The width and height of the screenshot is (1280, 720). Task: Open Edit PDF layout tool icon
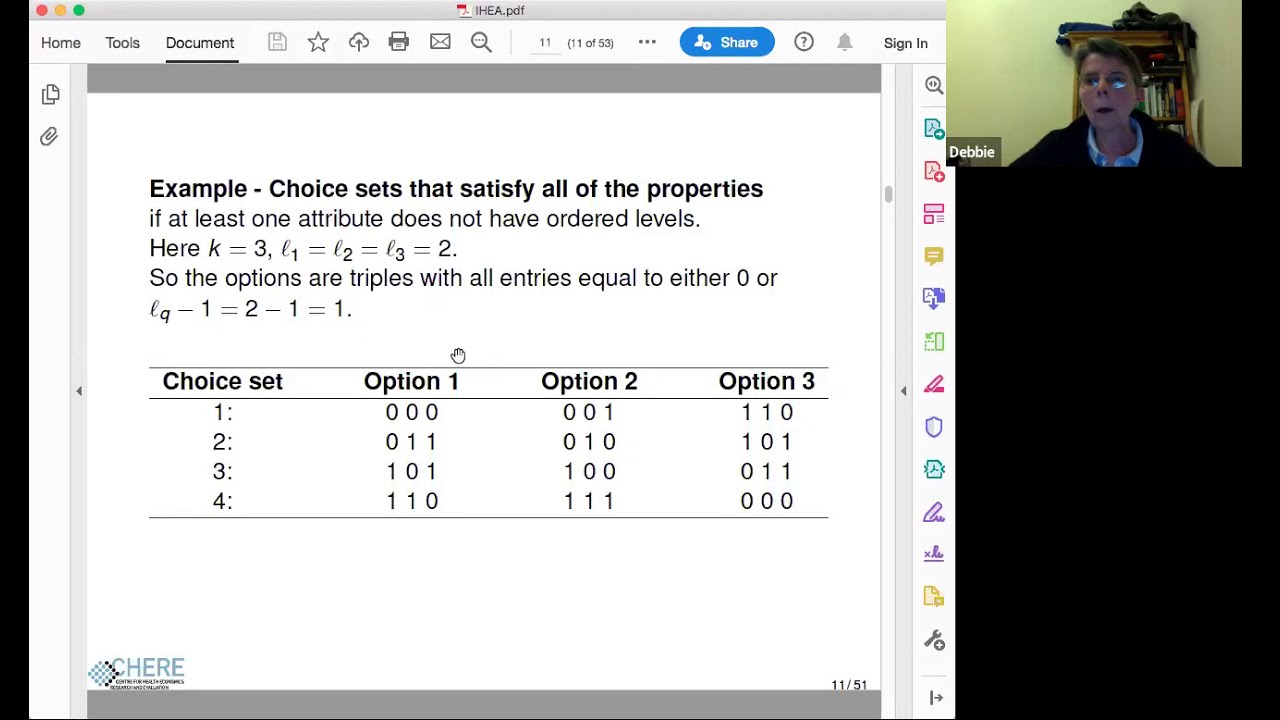(934, 214)
